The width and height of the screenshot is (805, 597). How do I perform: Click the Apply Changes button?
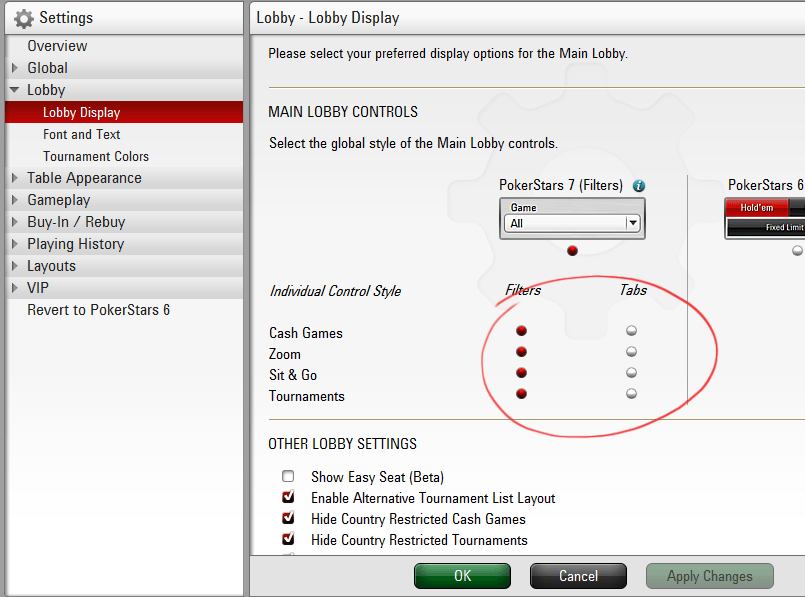(710, 576)
